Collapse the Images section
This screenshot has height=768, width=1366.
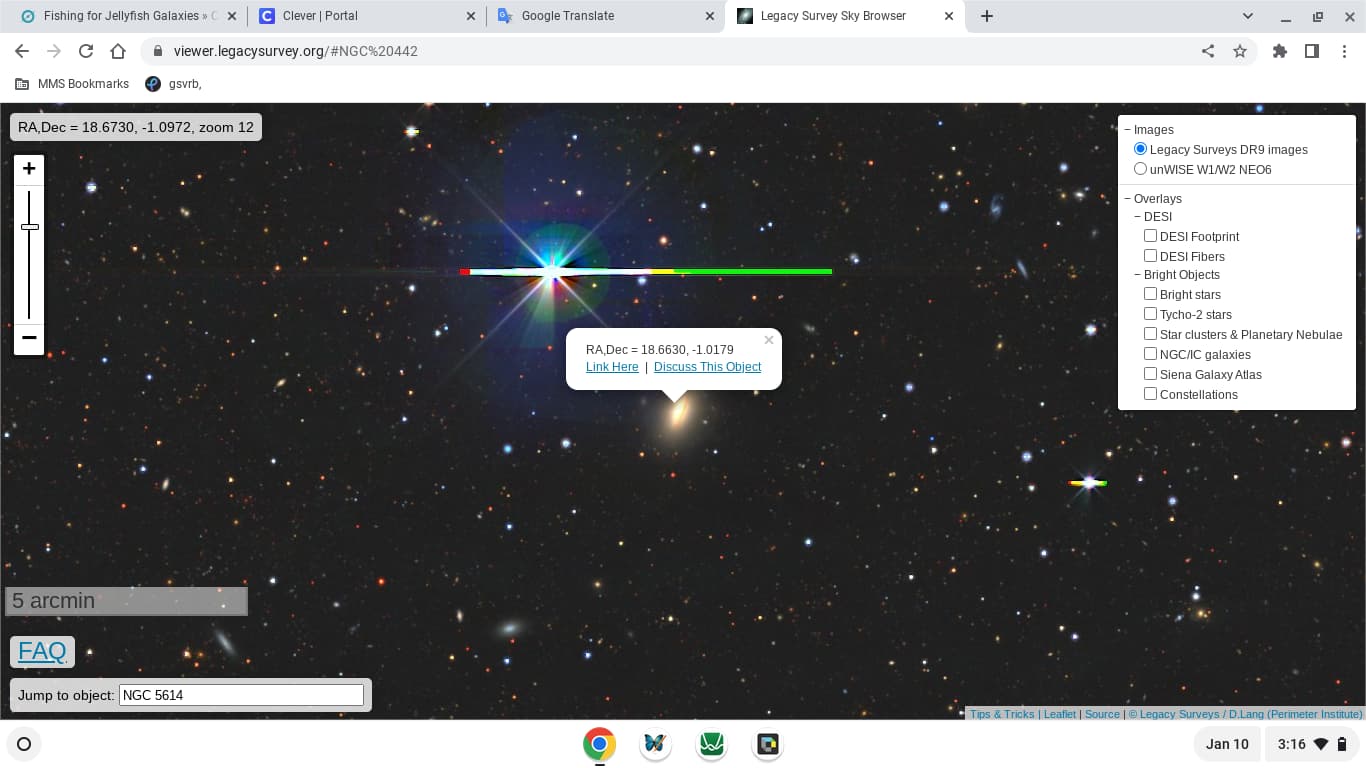click(x=1128, y=130)
